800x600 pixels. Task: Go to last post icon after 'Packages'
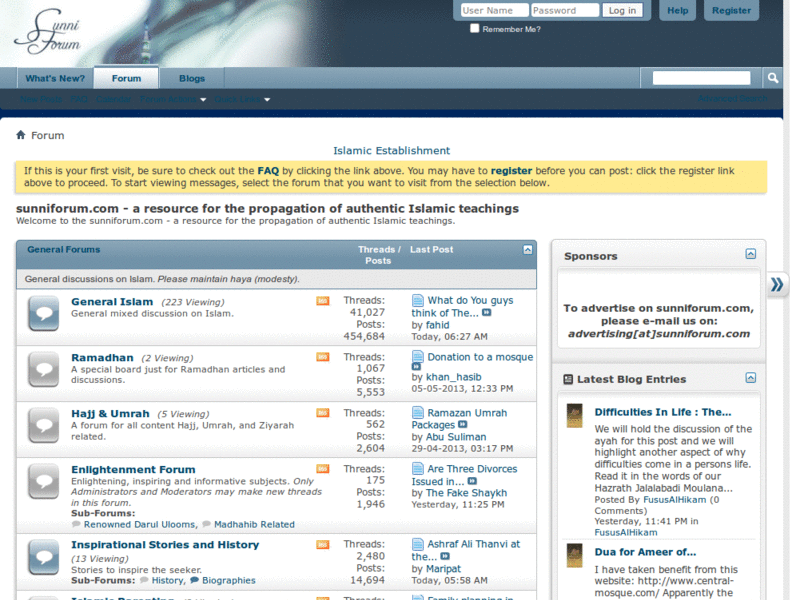[x=462, y=424]
